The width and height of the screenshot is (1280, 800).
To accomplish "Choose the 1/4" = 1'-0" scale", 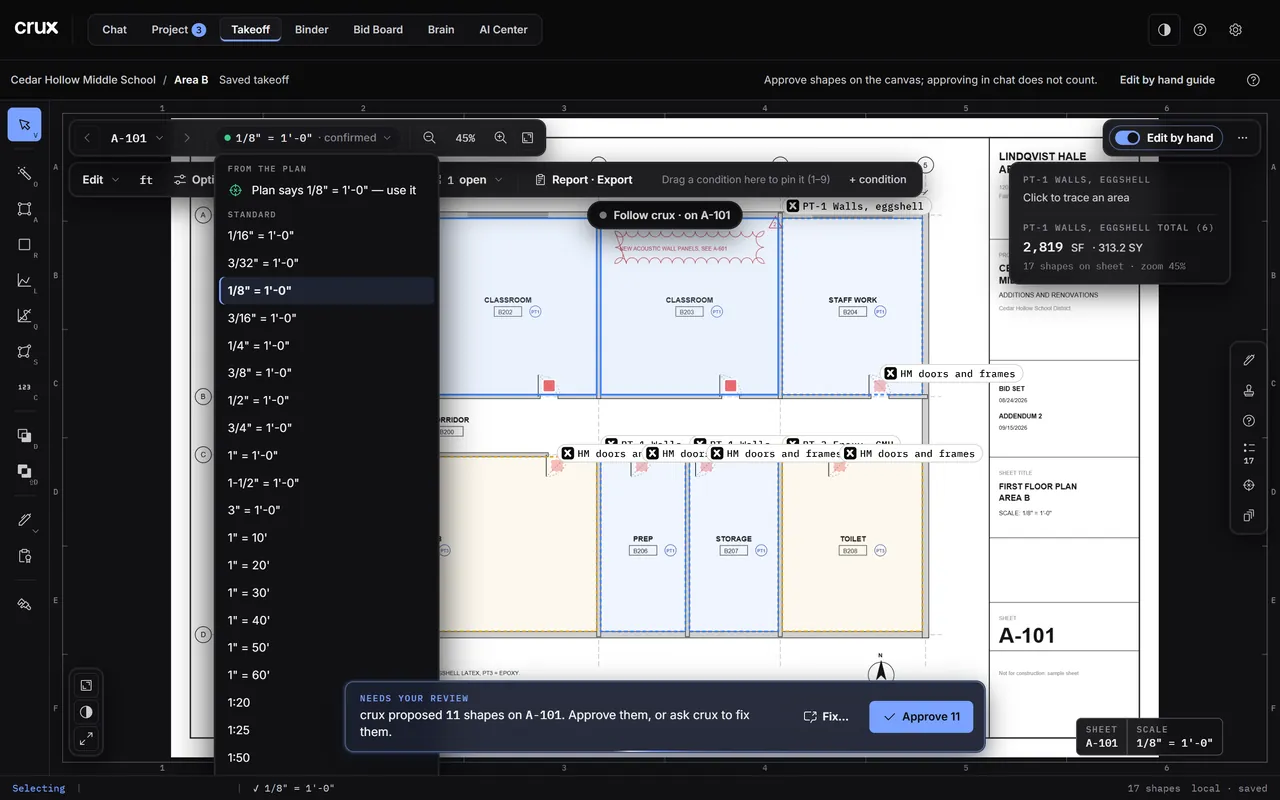I will [x=327, y=345].
